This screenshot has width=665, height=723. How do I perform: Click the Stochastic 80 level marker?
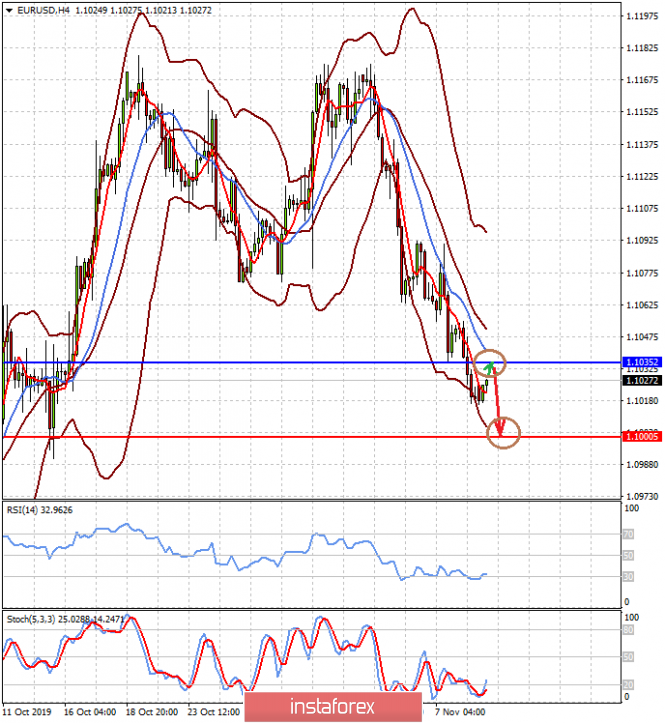[628, 631]
